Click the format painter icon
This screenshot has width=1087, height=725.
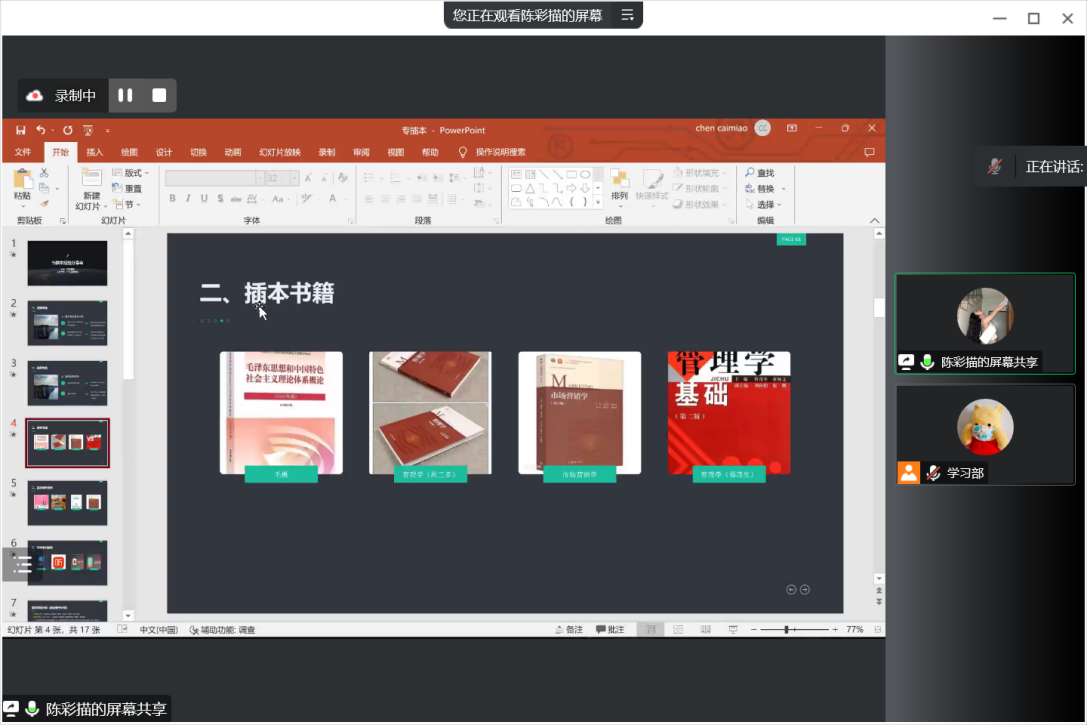[x=44, y=204]
